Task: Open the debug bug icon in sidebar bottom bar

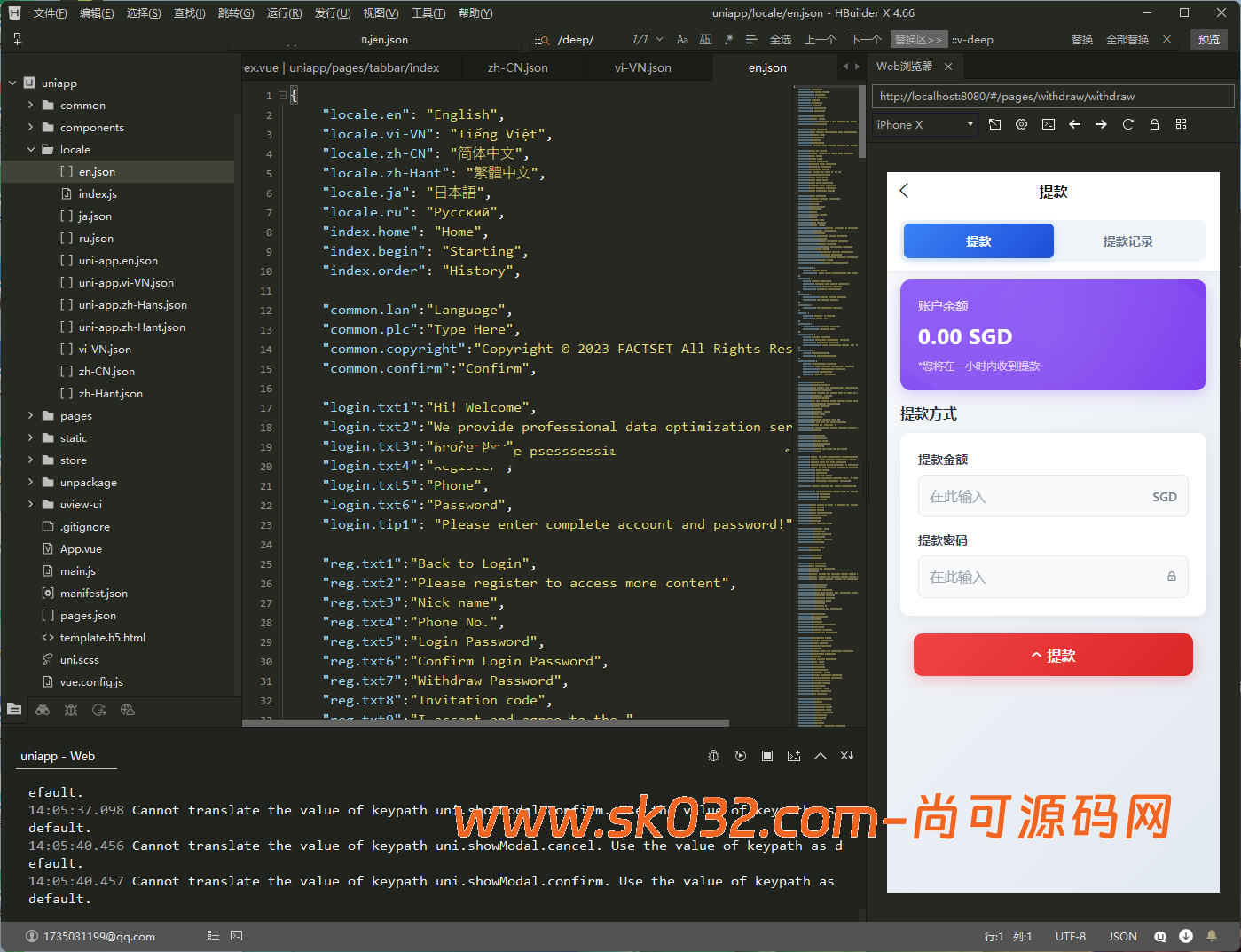Action: 71,710
